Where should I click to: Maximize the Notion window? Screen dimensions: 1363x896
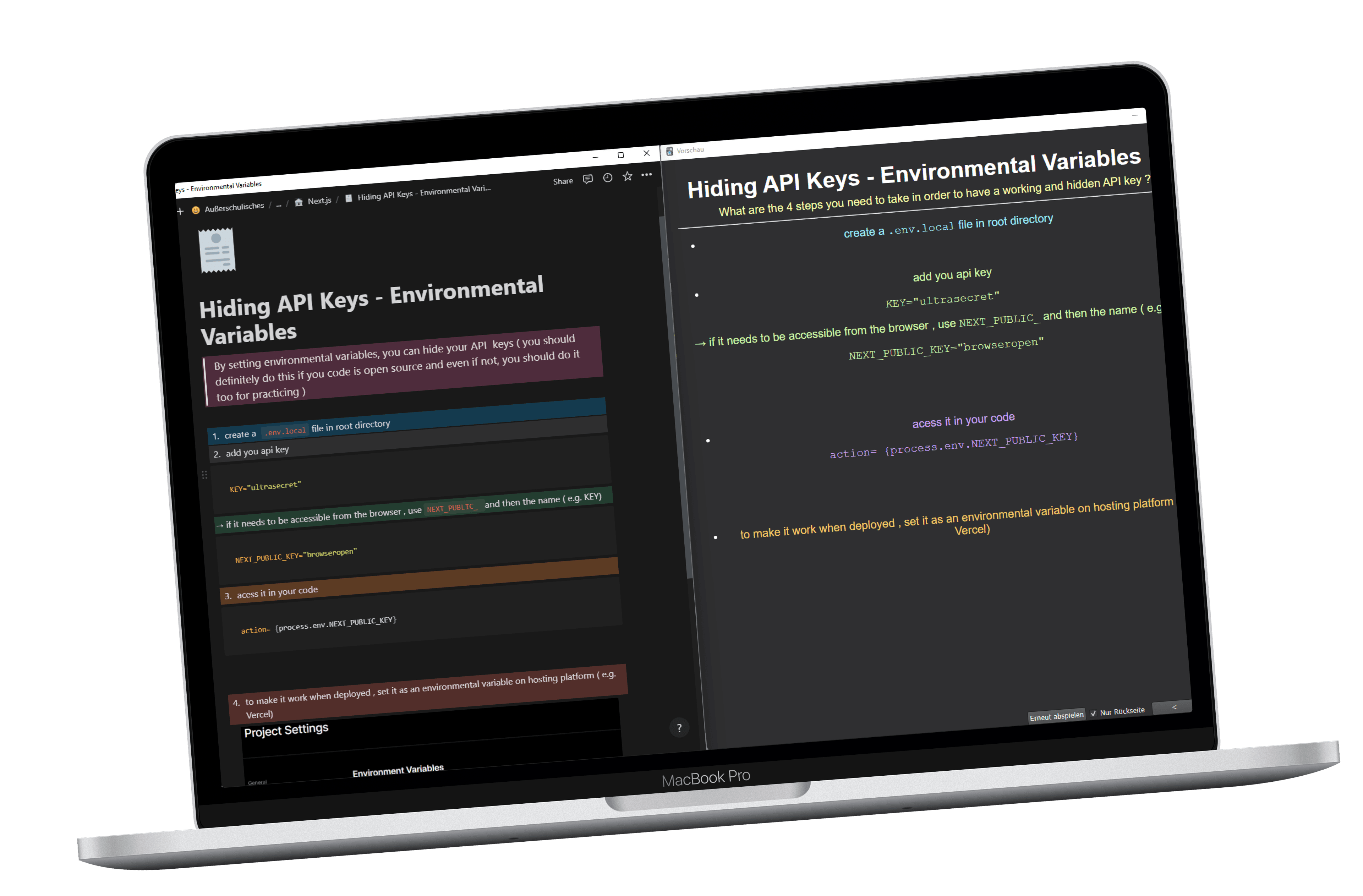620,155
